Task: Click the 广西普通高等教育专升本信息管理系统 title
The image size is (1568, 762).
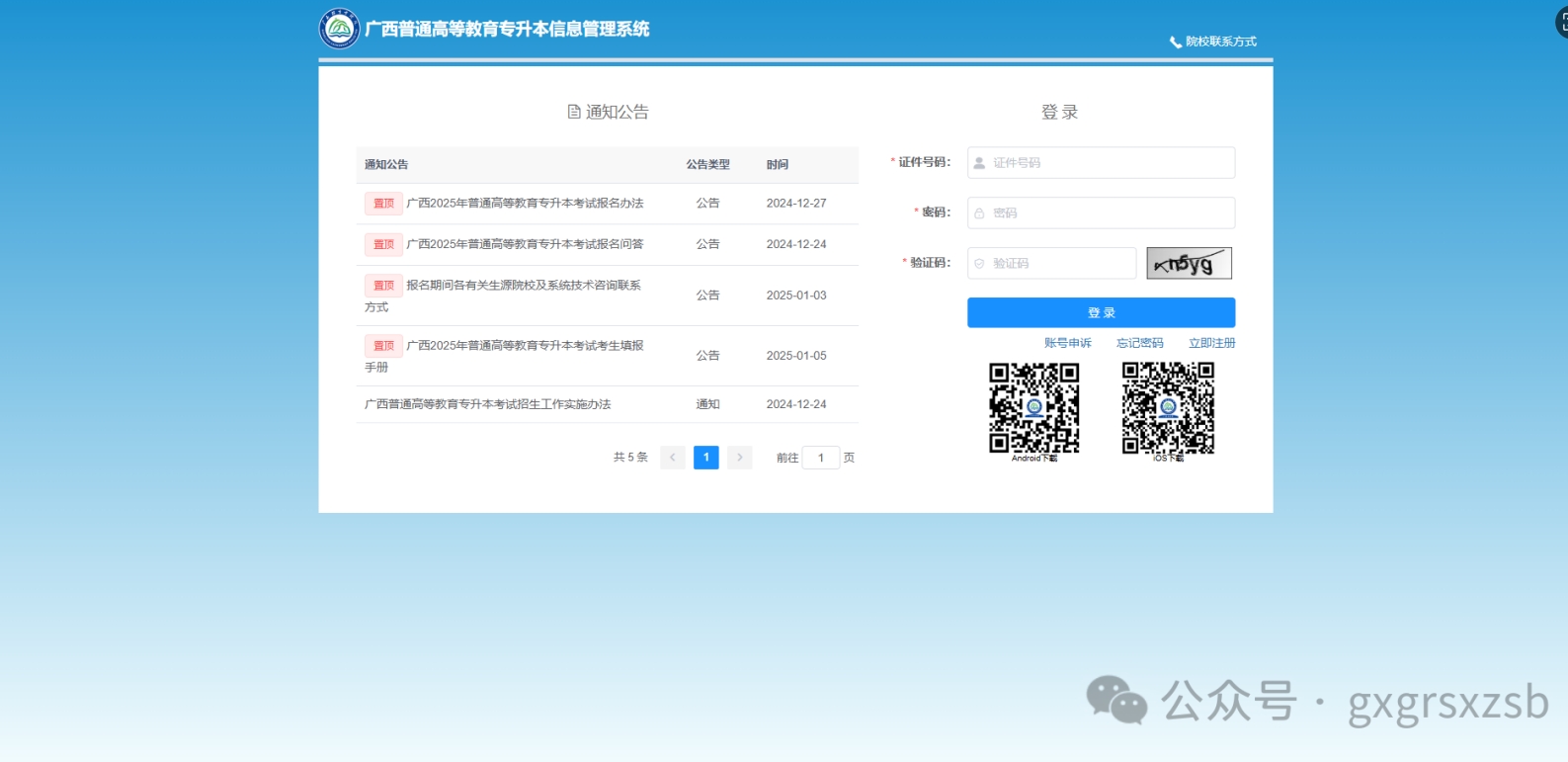Action: click(508, 30)
